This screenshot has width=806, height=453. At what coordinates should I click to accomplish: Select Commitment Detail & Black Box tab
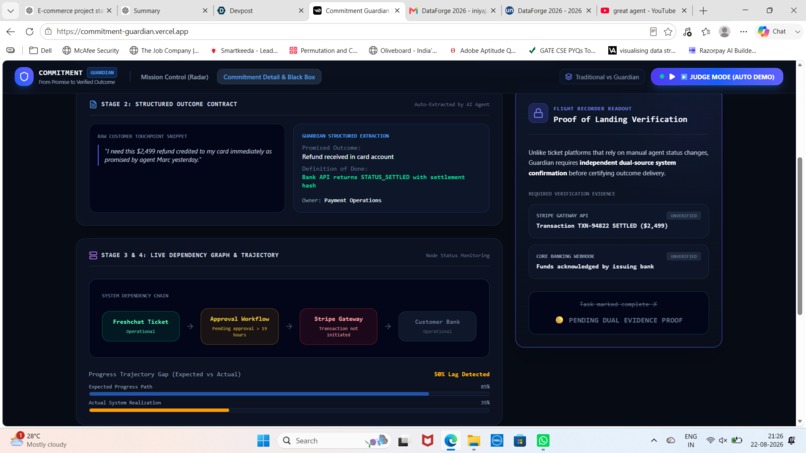tap(269, 77)
